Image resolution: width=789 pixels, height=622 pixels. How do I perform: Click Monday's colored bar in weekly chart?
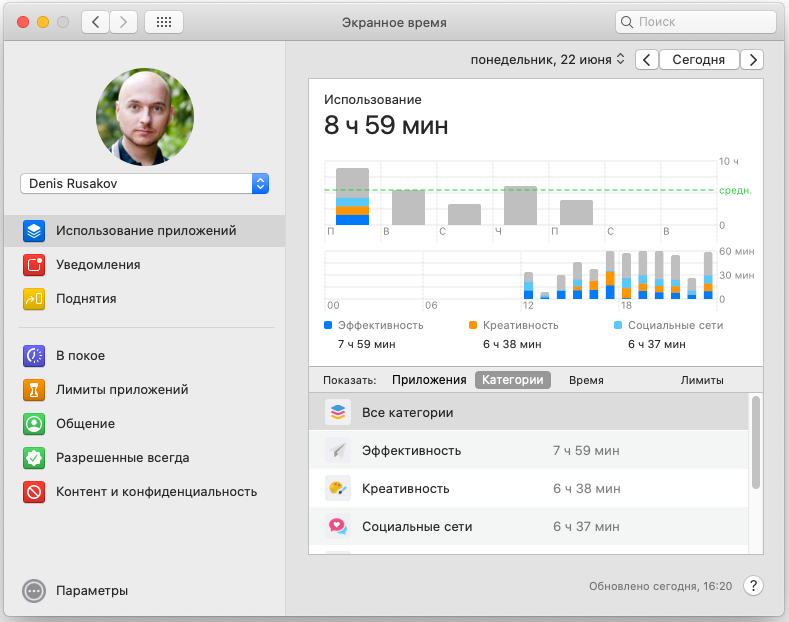coord(352,197)
